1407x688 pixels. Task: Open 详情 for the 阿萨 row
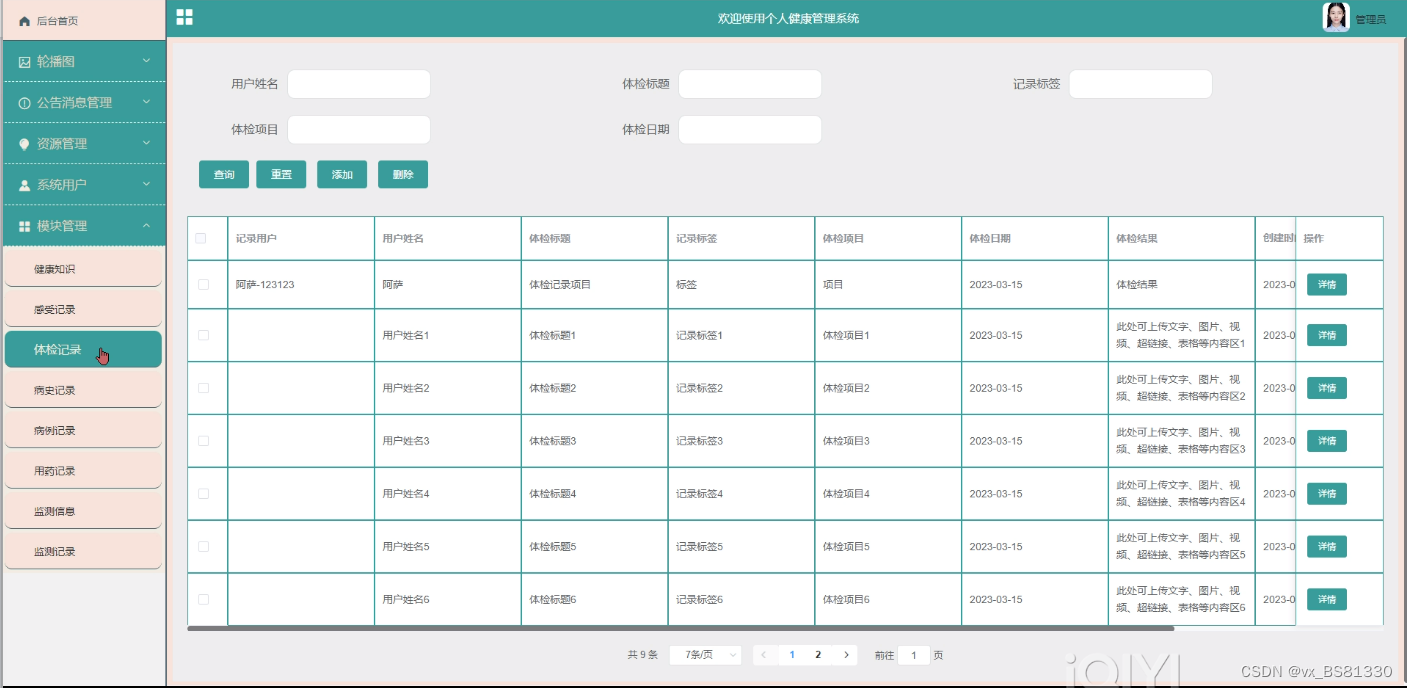pos(1327,285)
